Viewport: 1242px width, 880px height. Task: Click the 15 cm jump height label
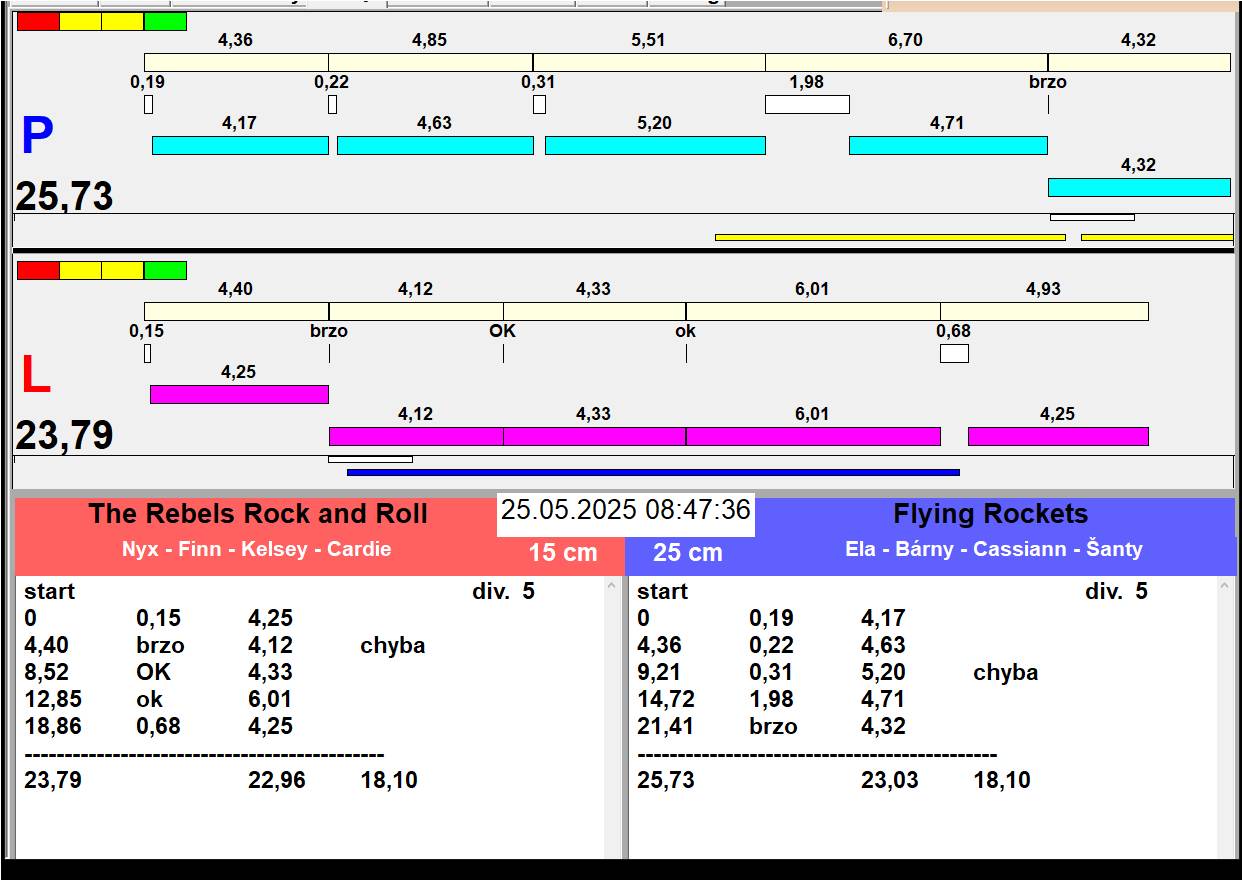(563, 552)
